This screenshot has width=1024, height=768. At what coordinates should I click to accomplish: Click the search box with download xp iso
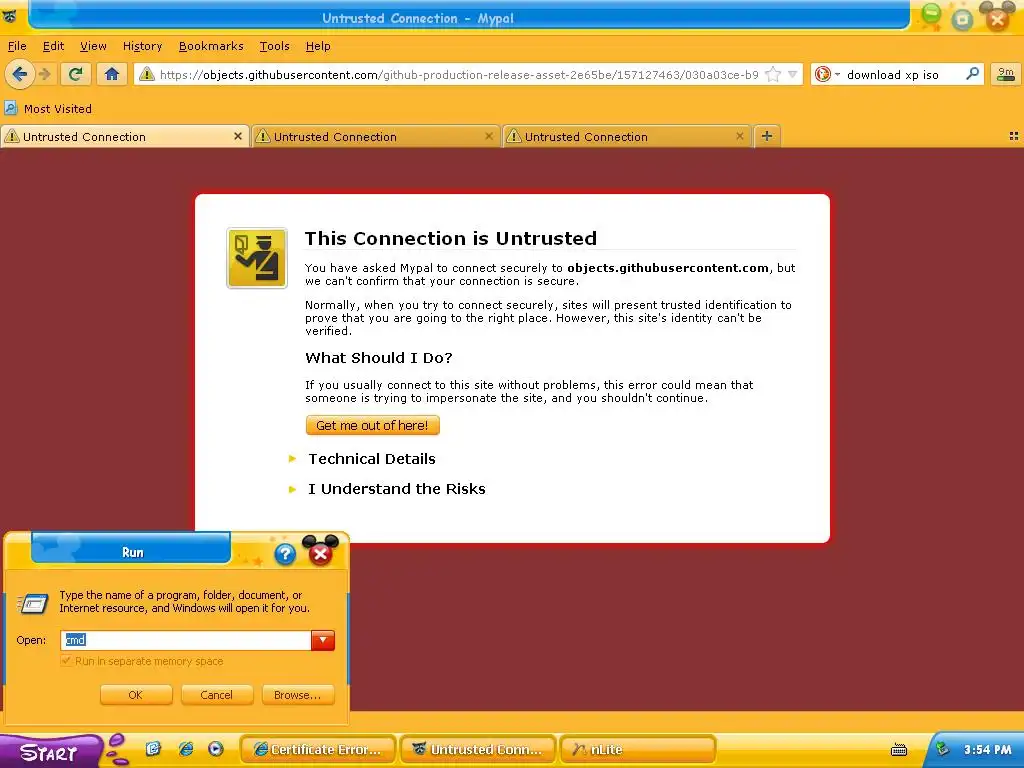pos(903,74)
